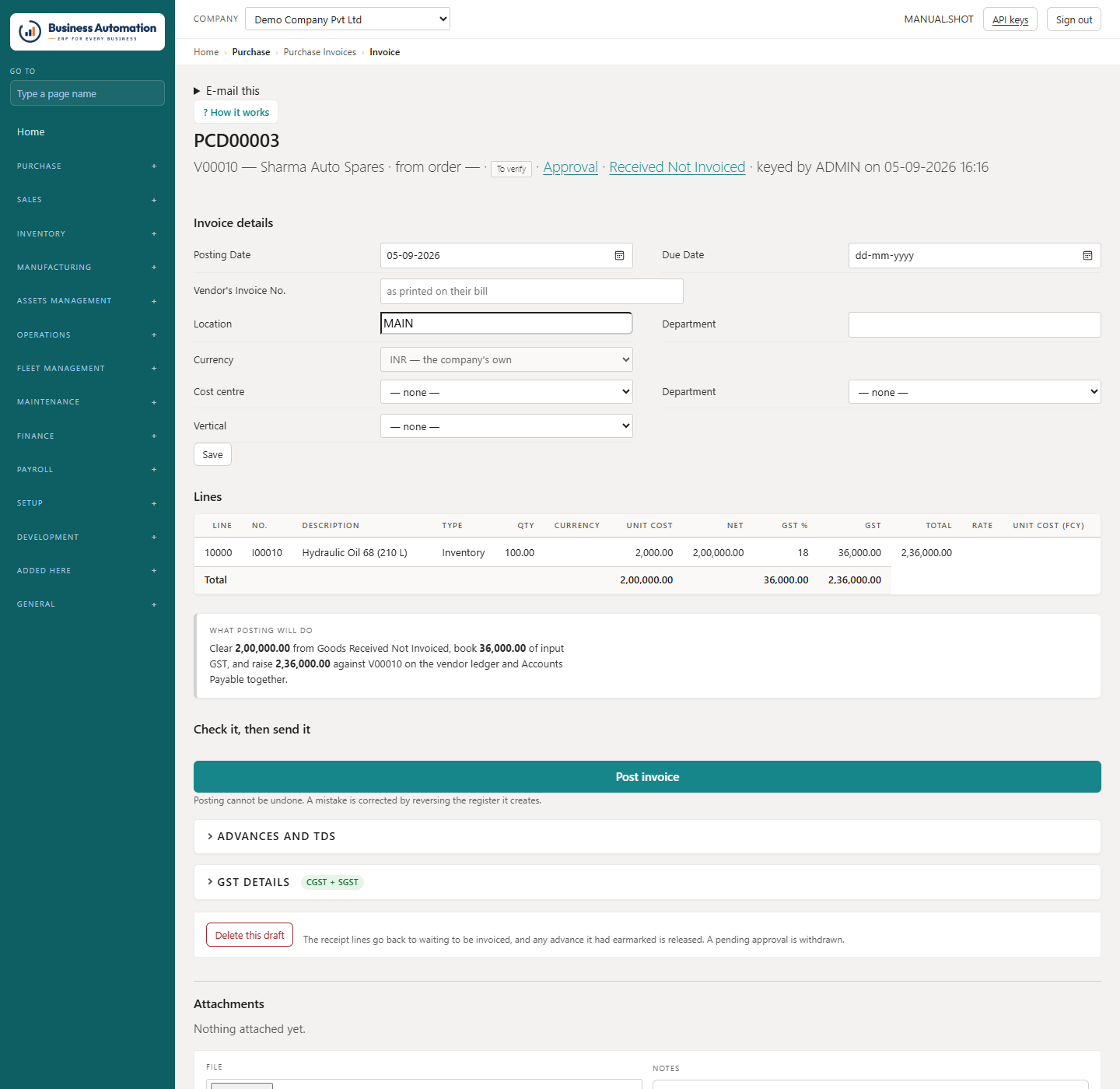The width and height of the screenshot is (1120, 1089).
Task: Open Assets Management menu section
Action: click(x=87, y=301)
